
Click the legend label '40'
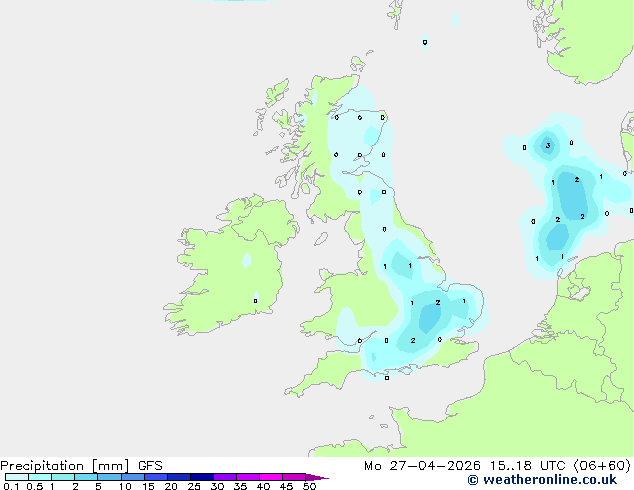263,486
